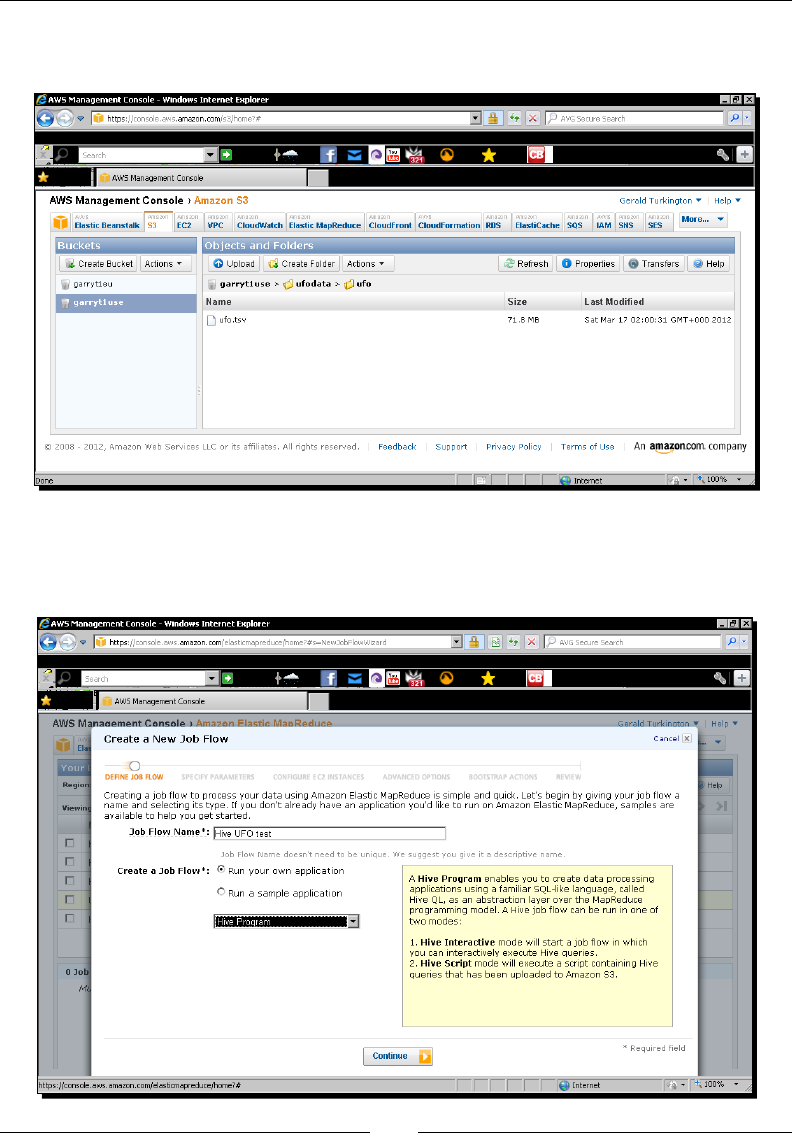Viewport: 792px width, 1142px height.
Task: Select the Run your own application radio button
Action: click(x=221, y=870)
